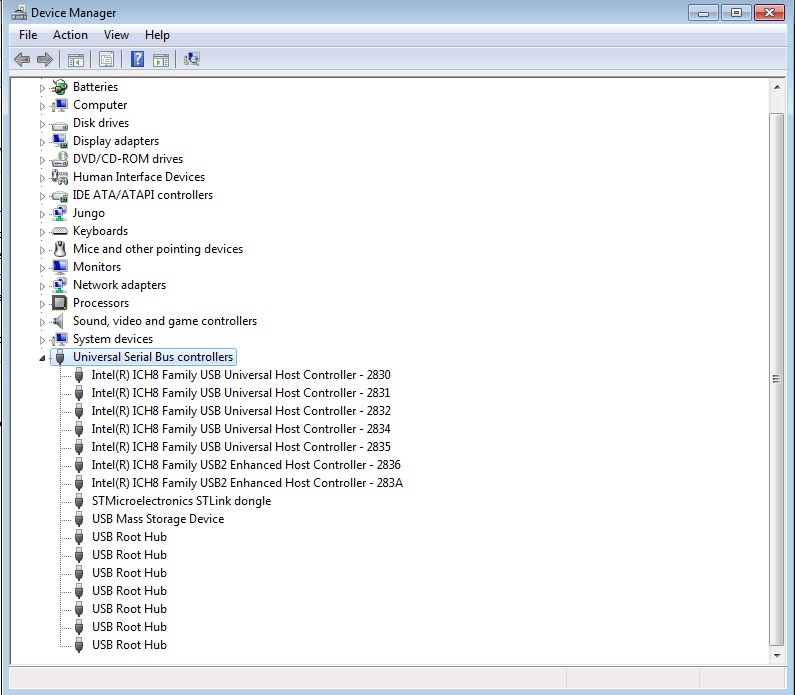Collapse the Universal Serial Bus controllers node
Screen dimensions: 795x695
[42, 358]
